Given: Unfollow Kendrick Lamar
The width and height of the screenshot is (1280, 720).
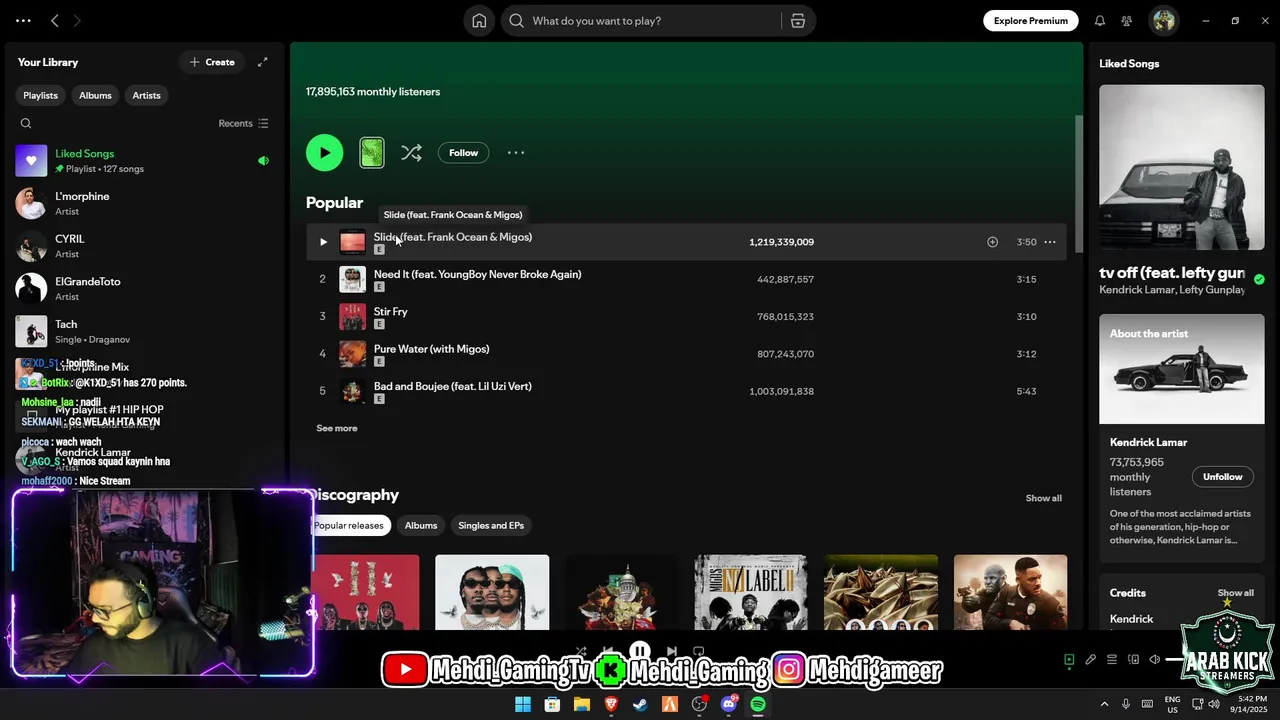Looking at the screenshot, I should coord(1222,477).
